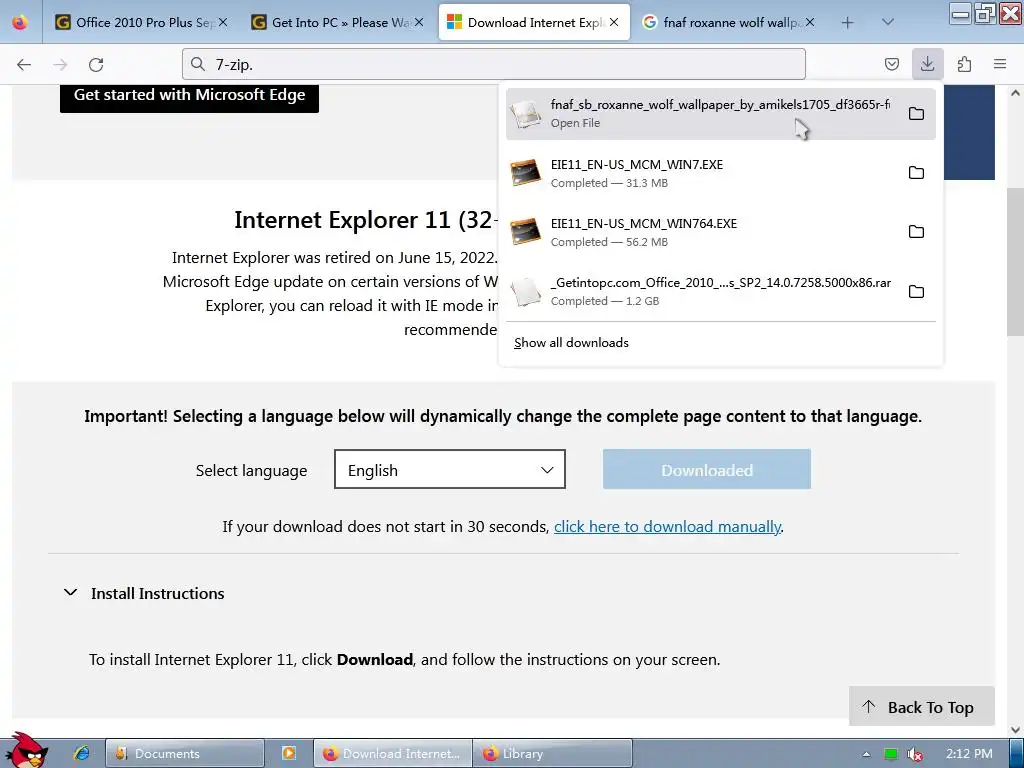Click the green network tray icon
1024x768 pixels.
891,754
